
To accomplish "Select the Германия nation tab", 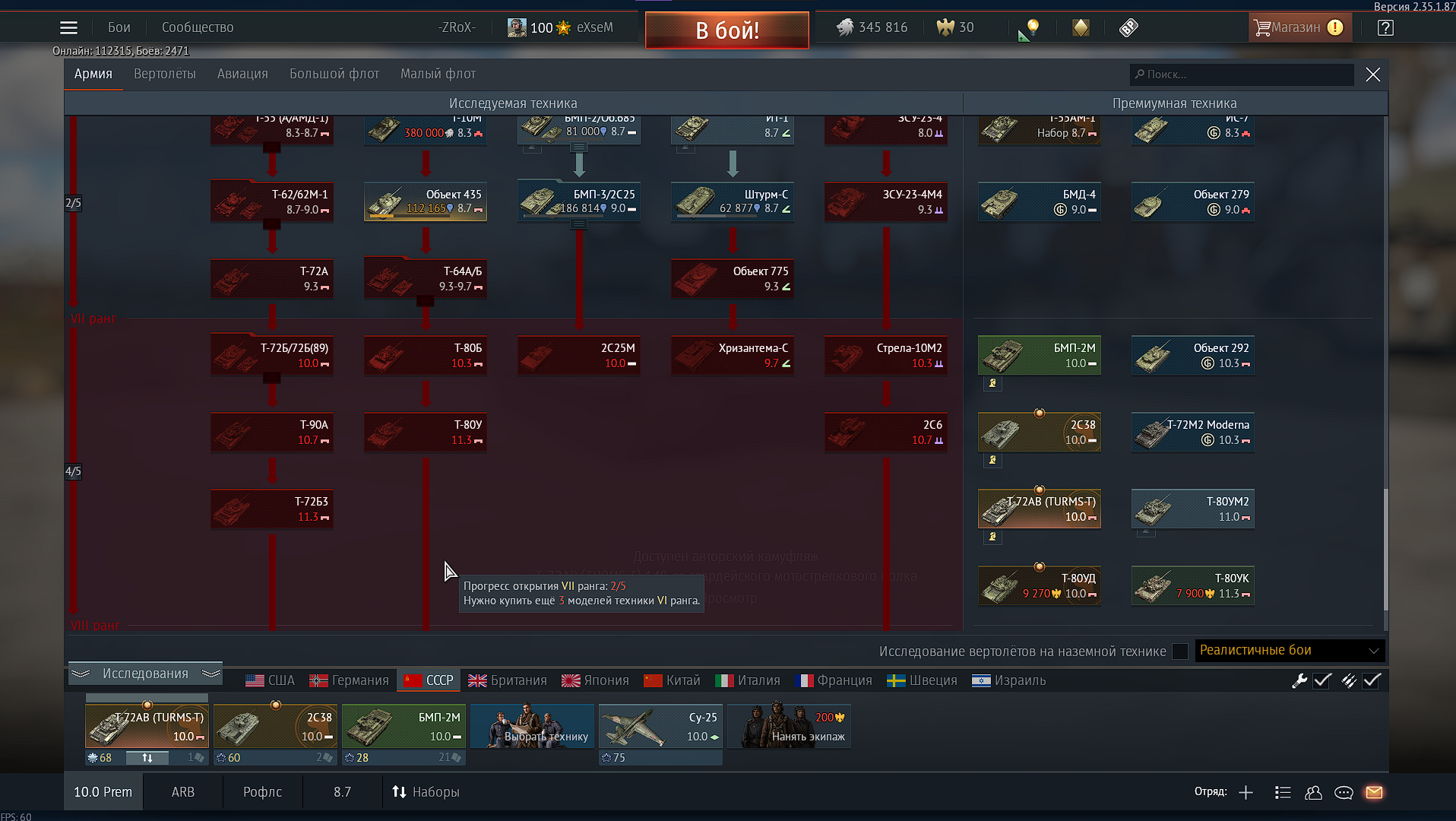I will (x=350, y=680).
